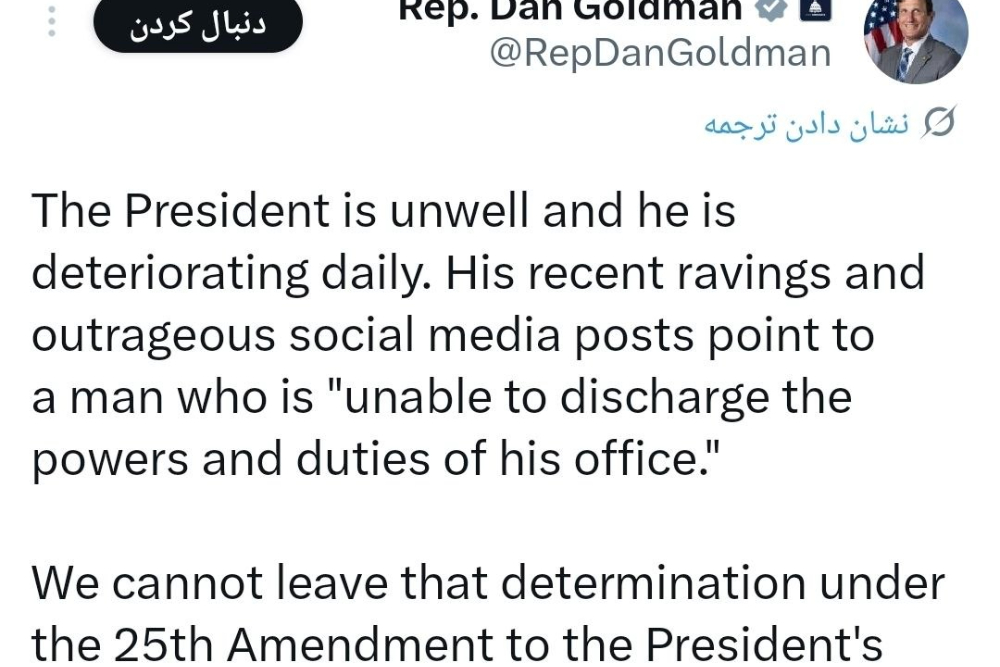The image size is (1000, 667).
Task: Open Rep. Dan Goldman's profile picture
Action: (915, 40)
